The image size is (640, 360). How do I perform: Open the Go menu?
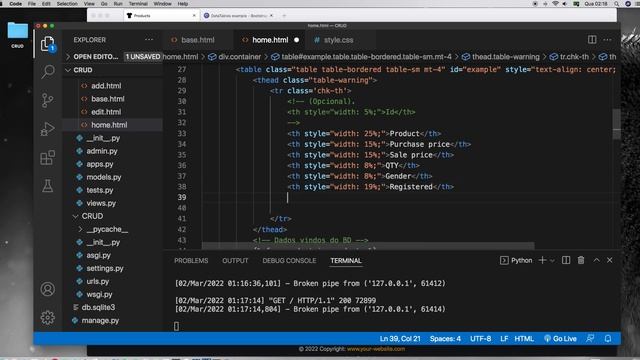[104, 4]
